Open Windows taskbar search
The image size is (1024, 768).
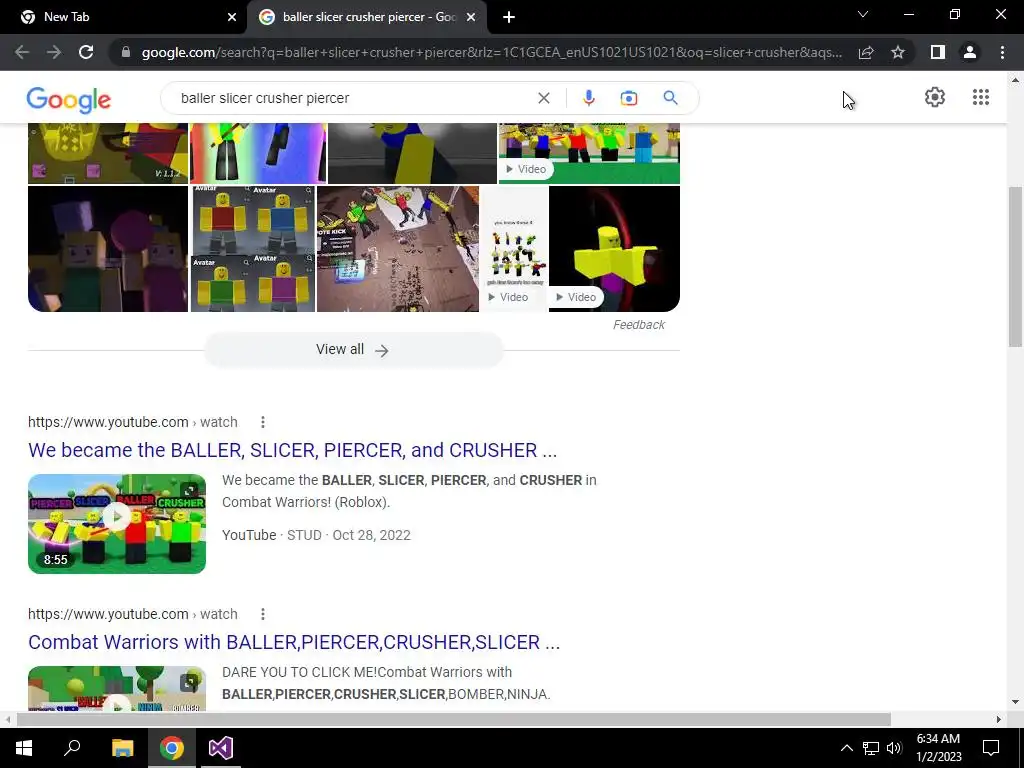coord(72,748)
